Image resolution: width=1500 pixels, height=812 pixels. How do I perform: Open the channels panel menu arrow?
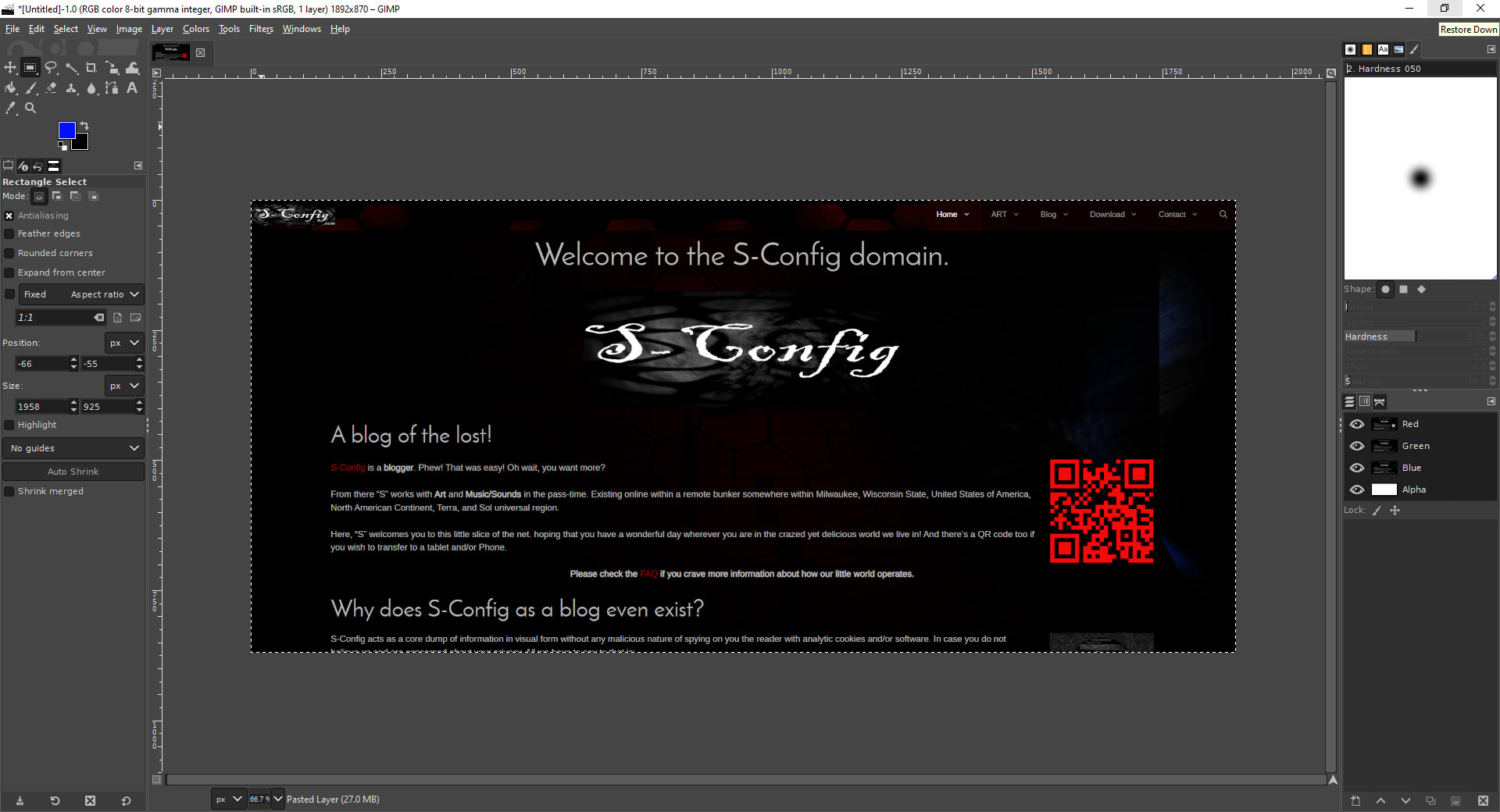pos(1491,401)
